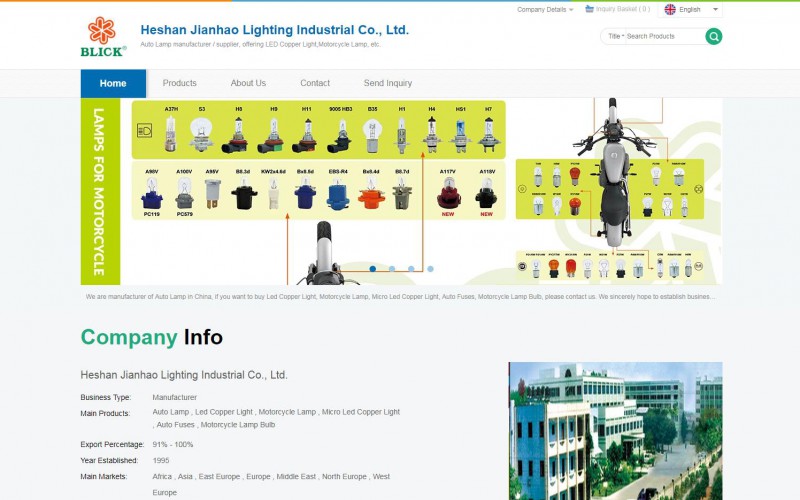Click the BLICK company logo
Image resolution: width=800 pixels, height=500 pixels.
[103, 36]
